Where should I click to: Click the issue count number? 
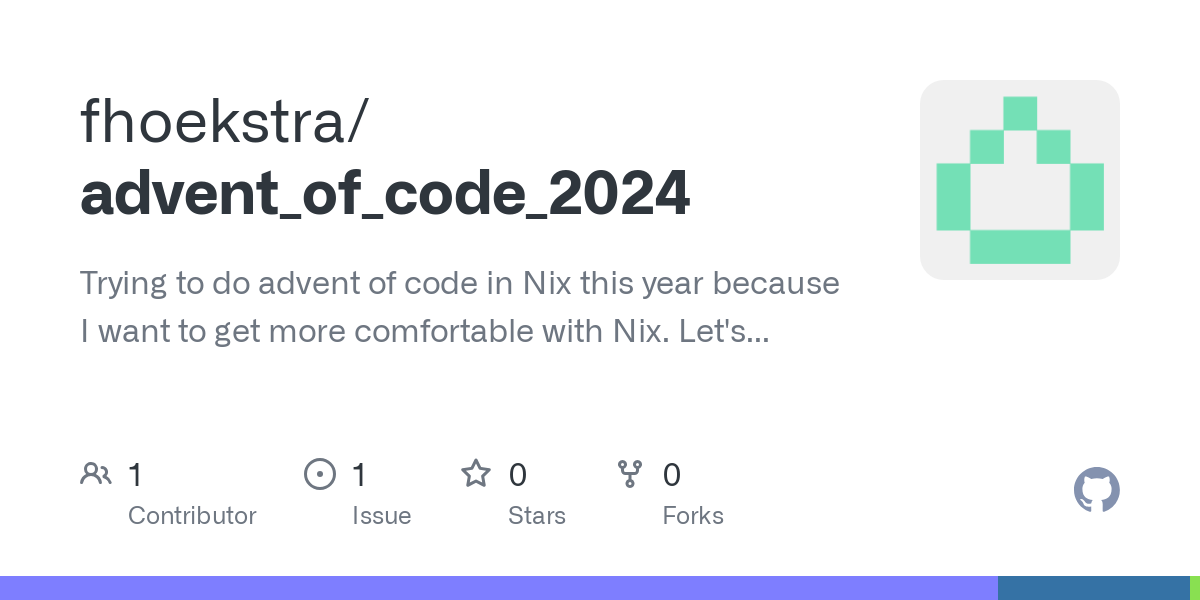(x=359, y=474)
